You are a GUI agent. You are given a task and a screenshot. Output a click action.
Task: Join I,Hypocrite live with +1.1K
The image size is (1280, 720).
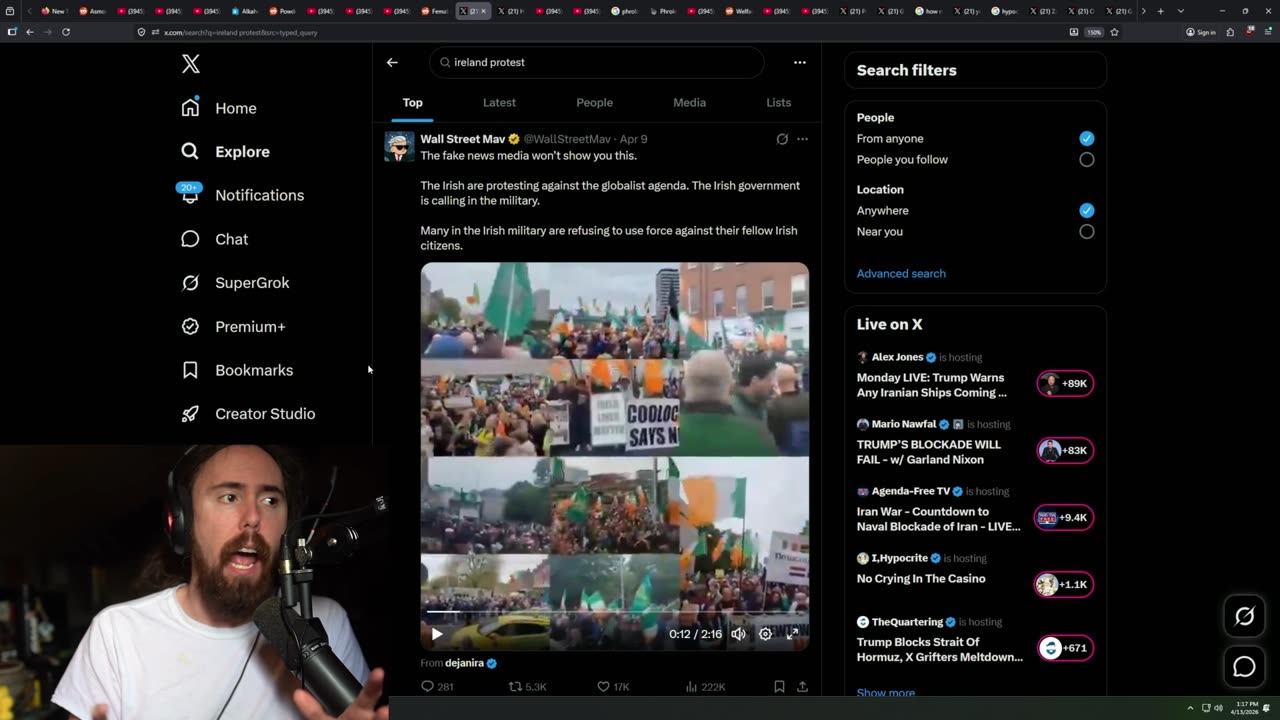pos(1064,584)
